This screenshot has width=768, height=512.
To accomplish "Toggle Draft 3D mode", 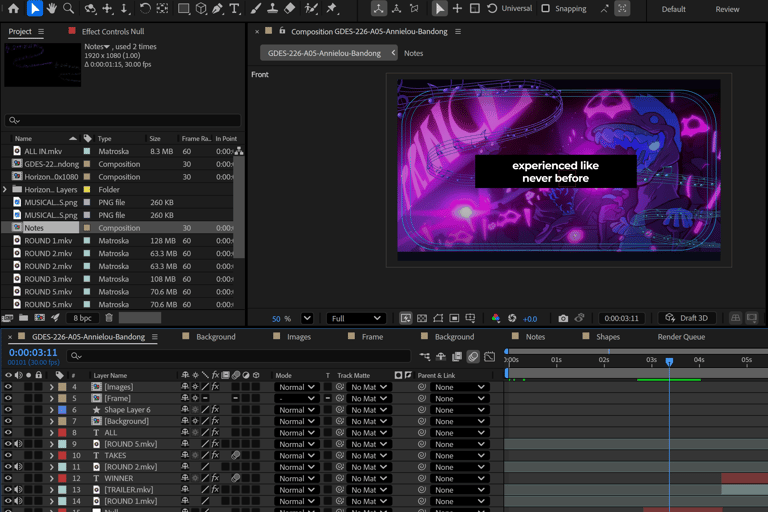I will click(687, 318).
